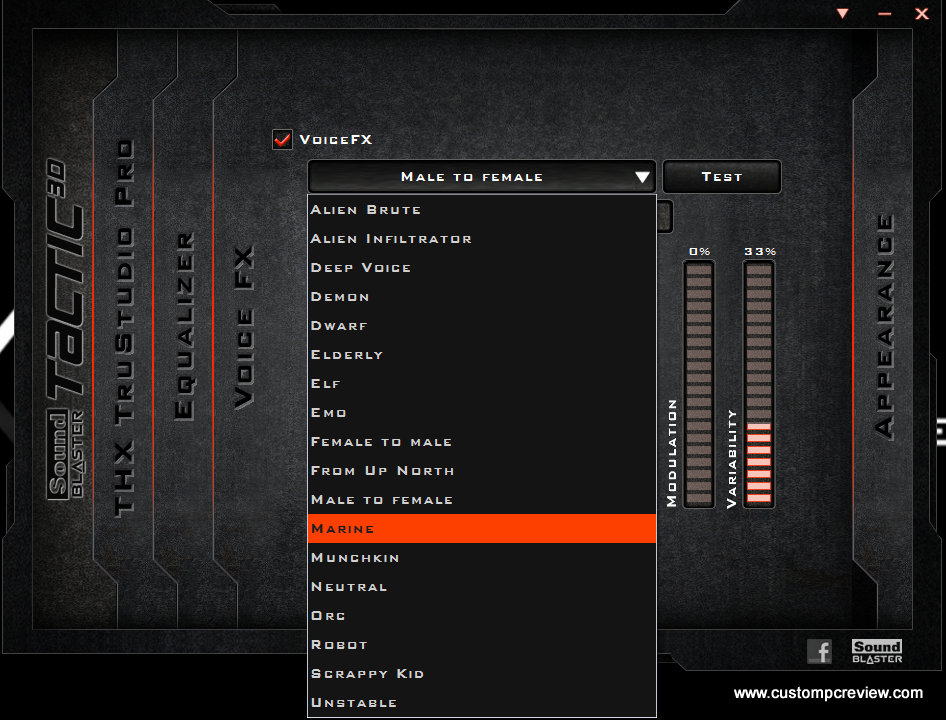The height and width of the screenshot is (720, 946).
Task: Open the Male to Female voice dropdown
Action: 481,177
